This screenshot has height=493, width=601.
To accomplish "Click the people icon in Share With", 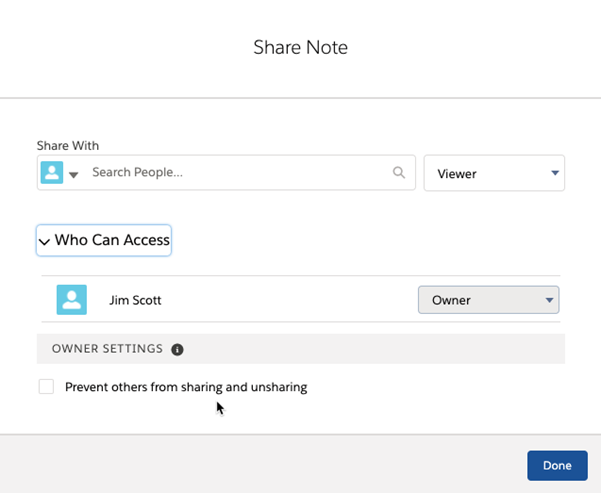I will click(x=52, y=173).
